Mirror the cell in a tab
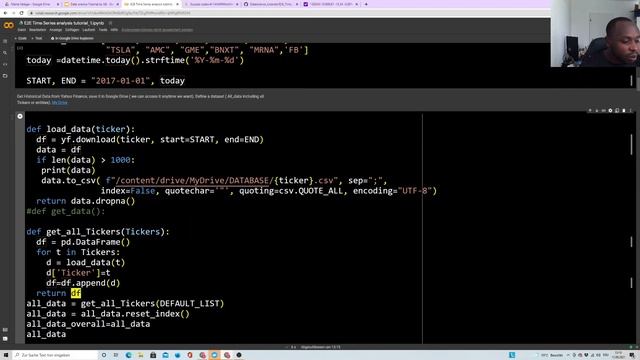The width and height of the screenshot is (640, 360). click(617, 111)
